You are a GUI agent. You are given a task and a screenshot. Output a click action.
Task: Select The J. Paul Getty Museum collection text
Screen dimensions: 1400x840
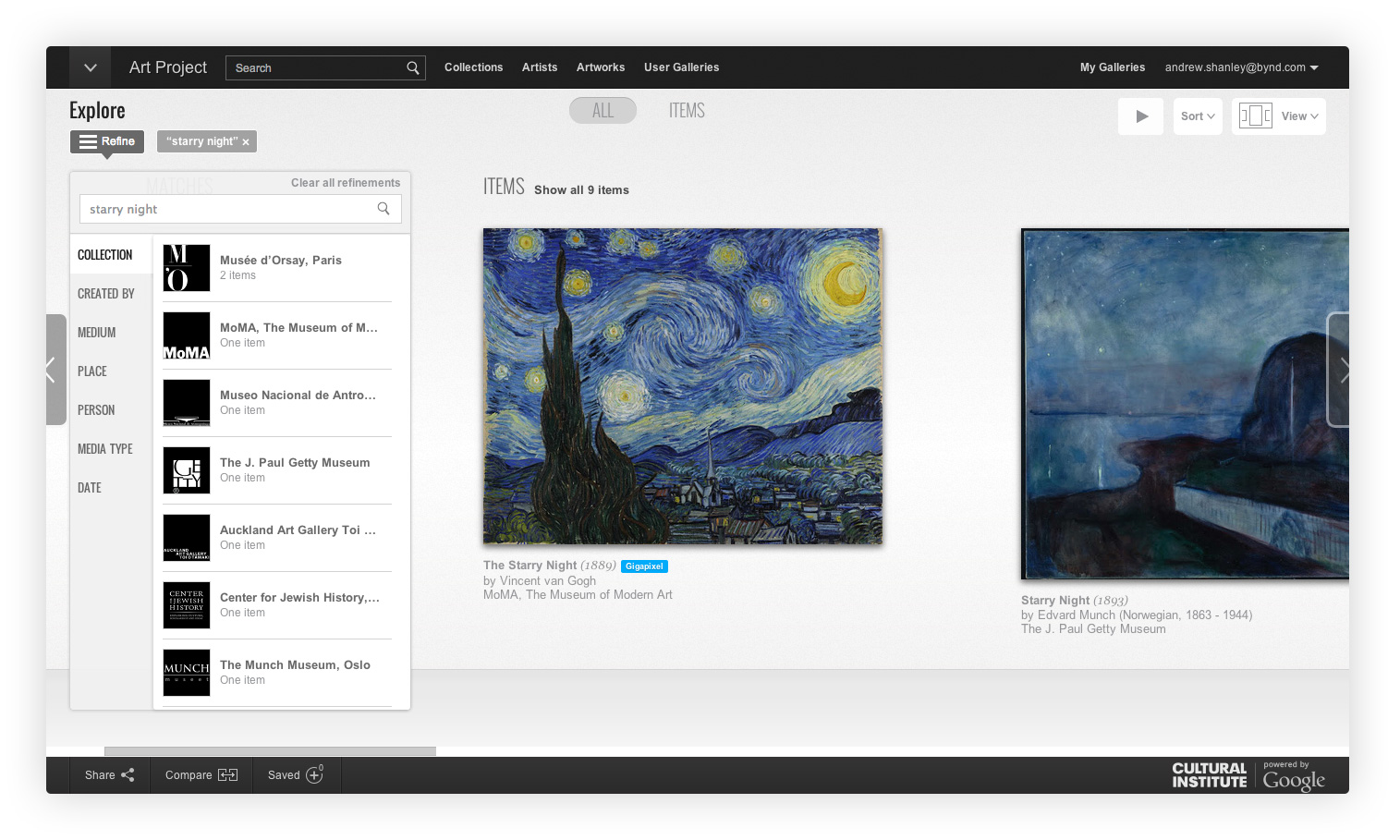(x=295, y=463)
